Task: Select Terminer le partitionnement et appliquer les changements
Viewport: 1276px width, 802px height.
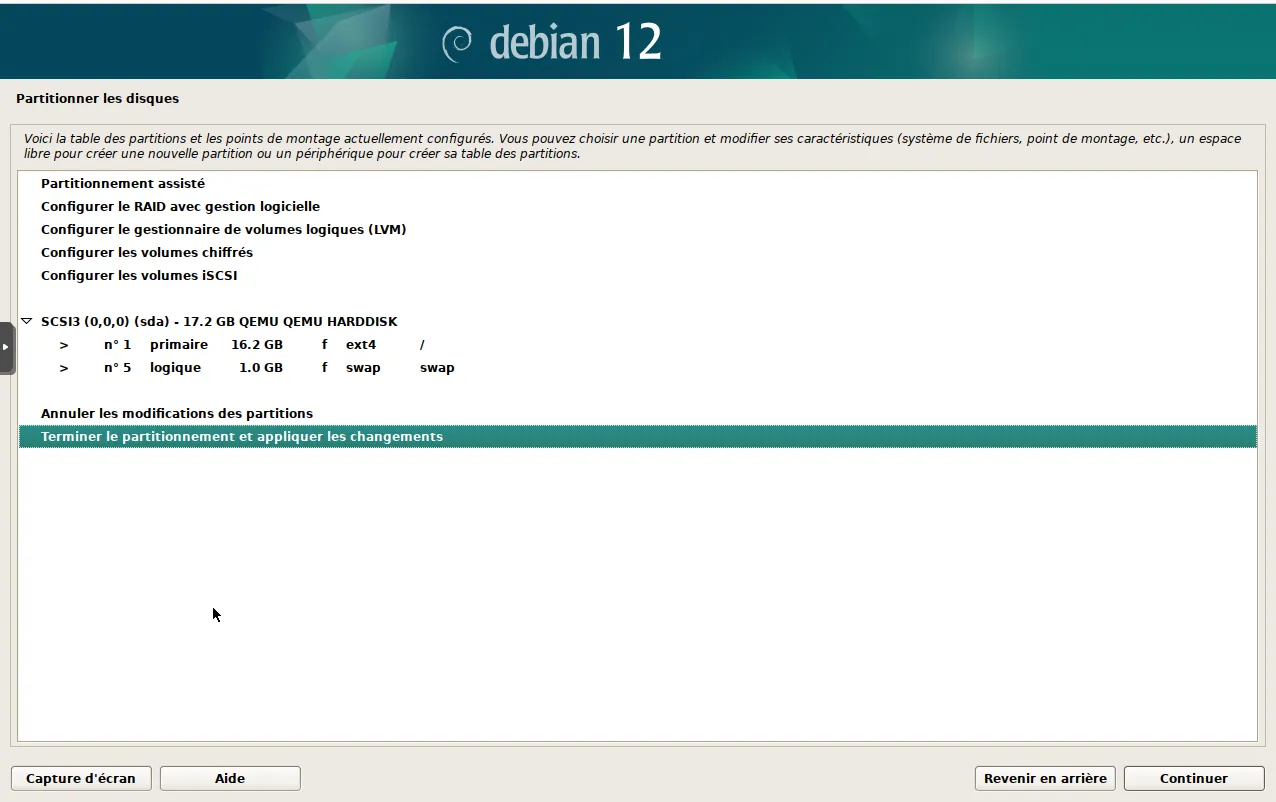Action: point(638,437)
